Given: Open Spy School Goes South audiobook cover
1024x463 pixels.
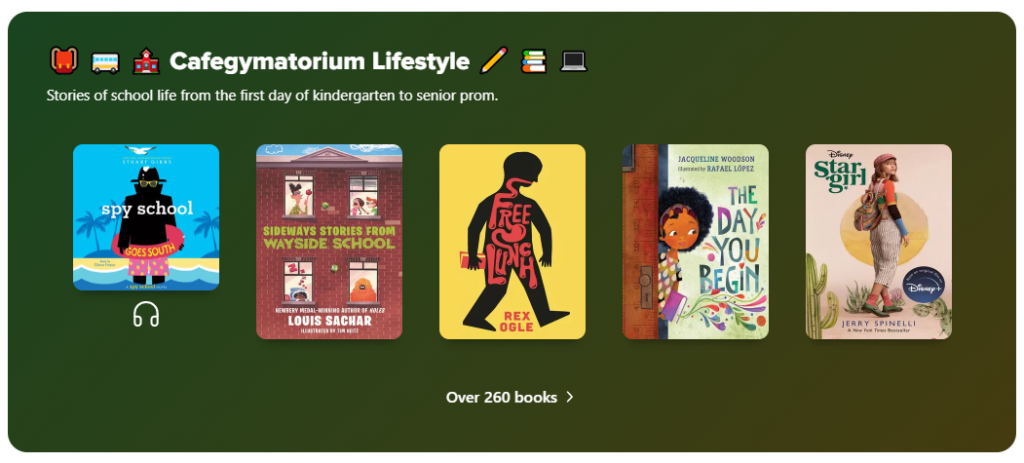Looking at the screenshot, I should 146,217.
